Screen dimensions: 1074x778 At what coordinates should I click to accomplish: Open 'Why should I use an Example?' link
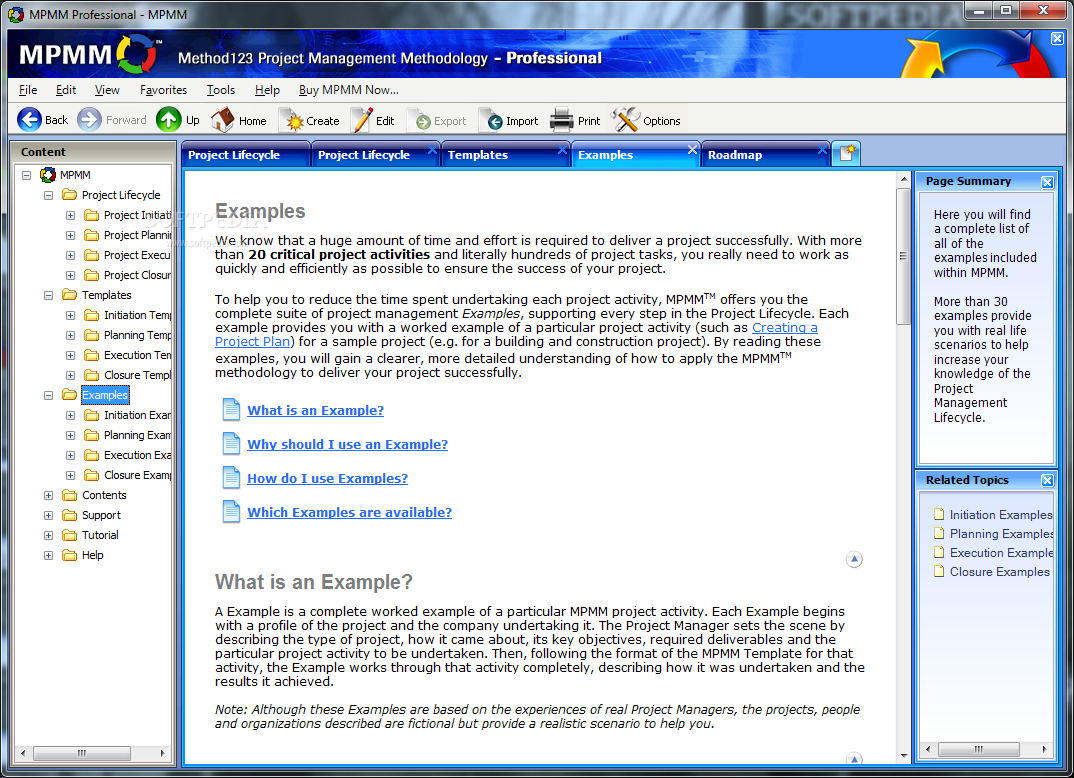pyautogui.click(x=347, y=444)
